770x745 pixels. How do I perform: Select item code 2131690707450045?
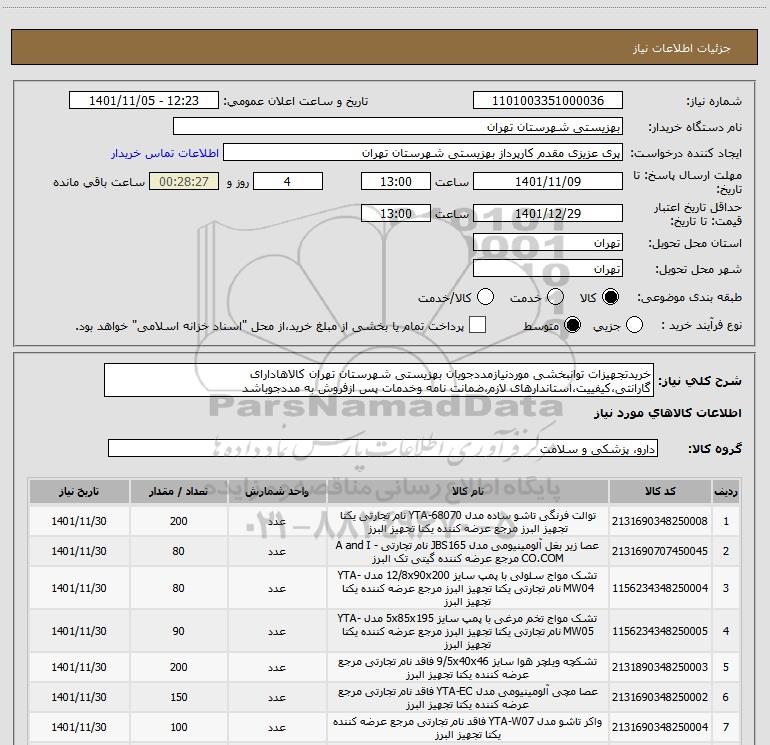660,552
